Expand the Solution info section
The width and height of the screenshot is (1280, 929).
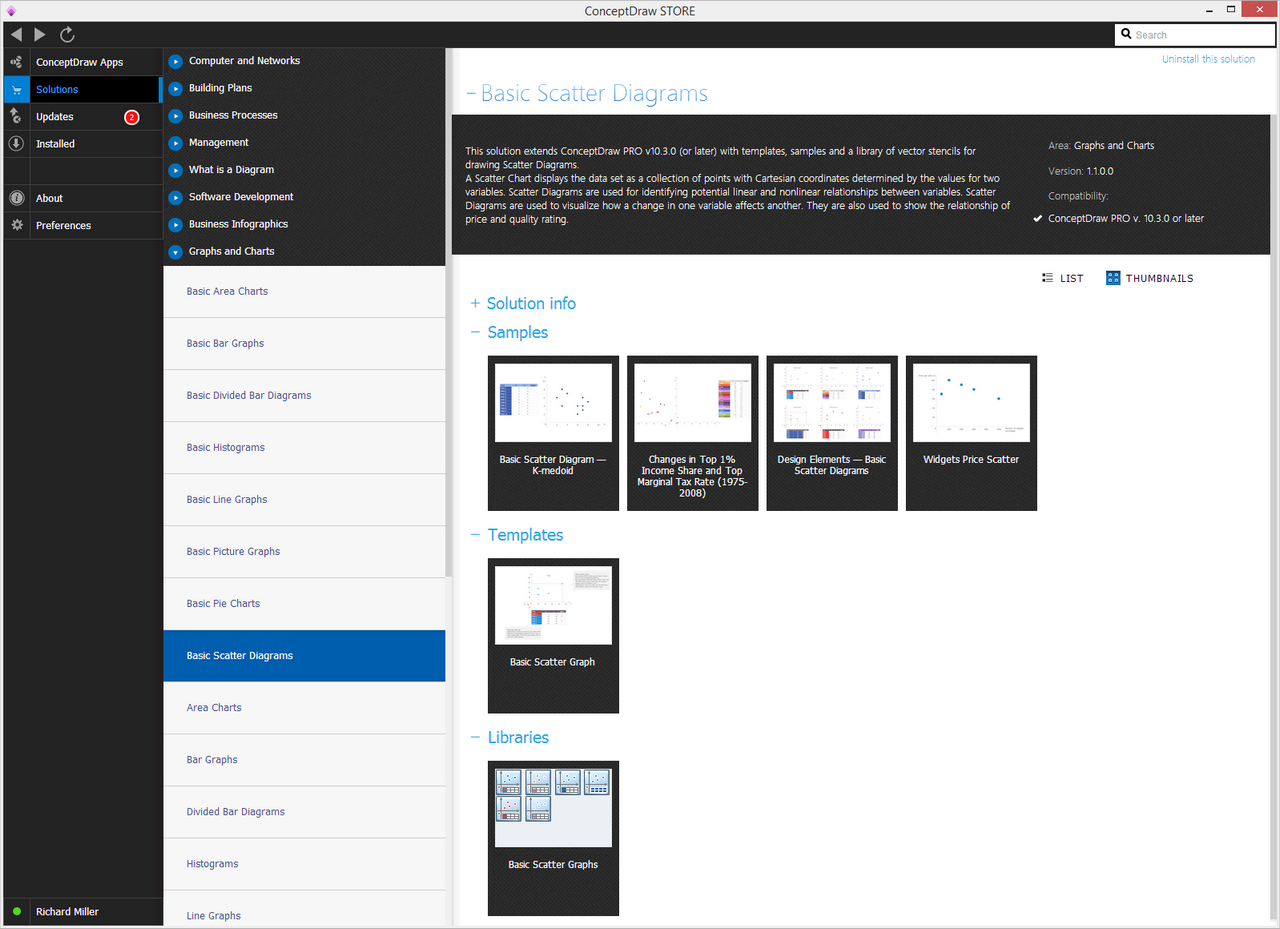pos(475,304)
